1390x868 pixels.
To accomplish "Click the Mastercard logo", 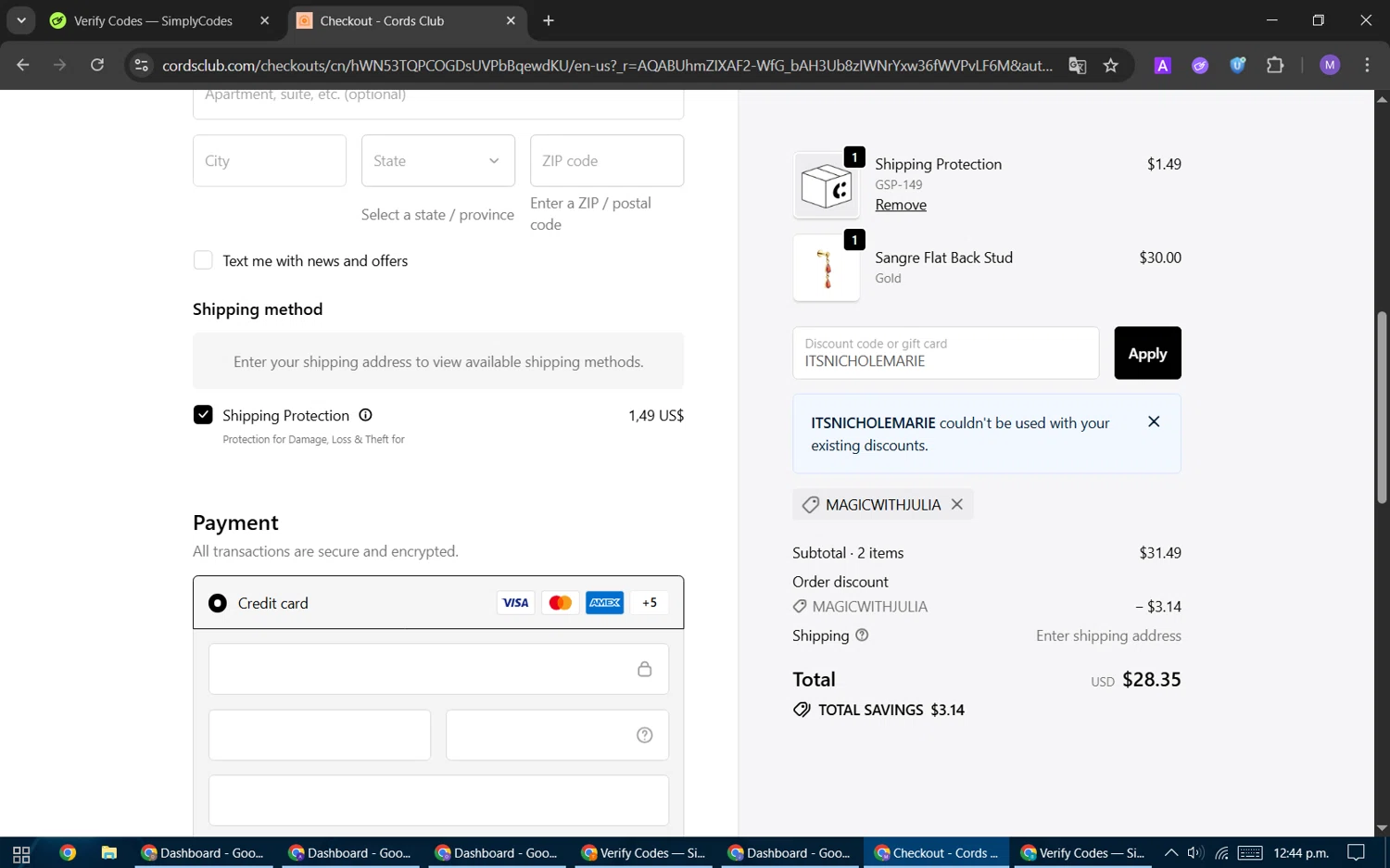I will (x=561, y=603).
